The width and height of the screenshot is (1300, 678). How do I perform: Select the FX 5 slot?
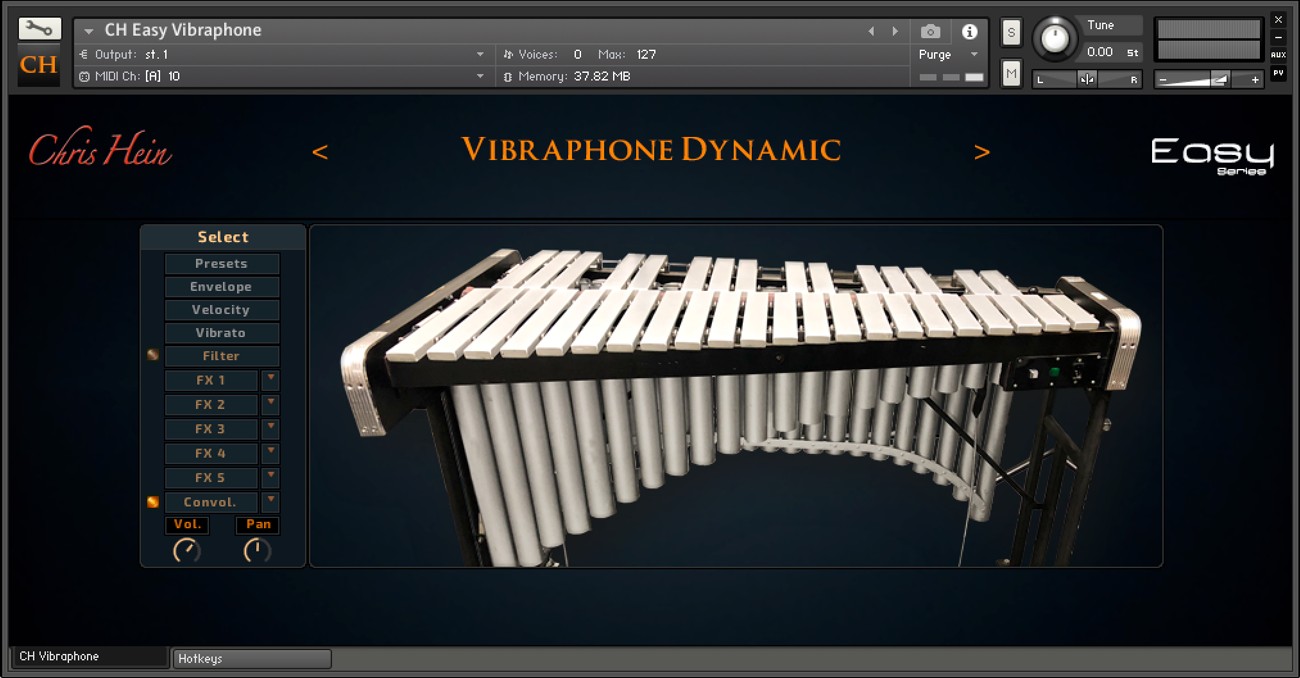click(211, 477)
